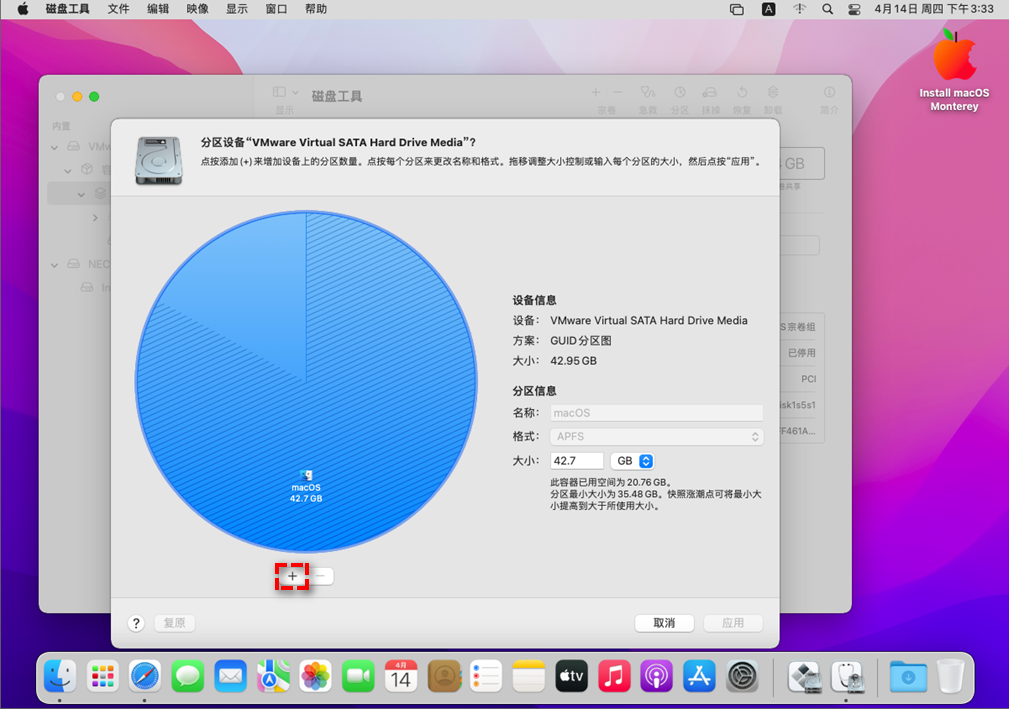Open Launchpad from the Dock
The image size is (1009, 709).
[x=103, y=676]
